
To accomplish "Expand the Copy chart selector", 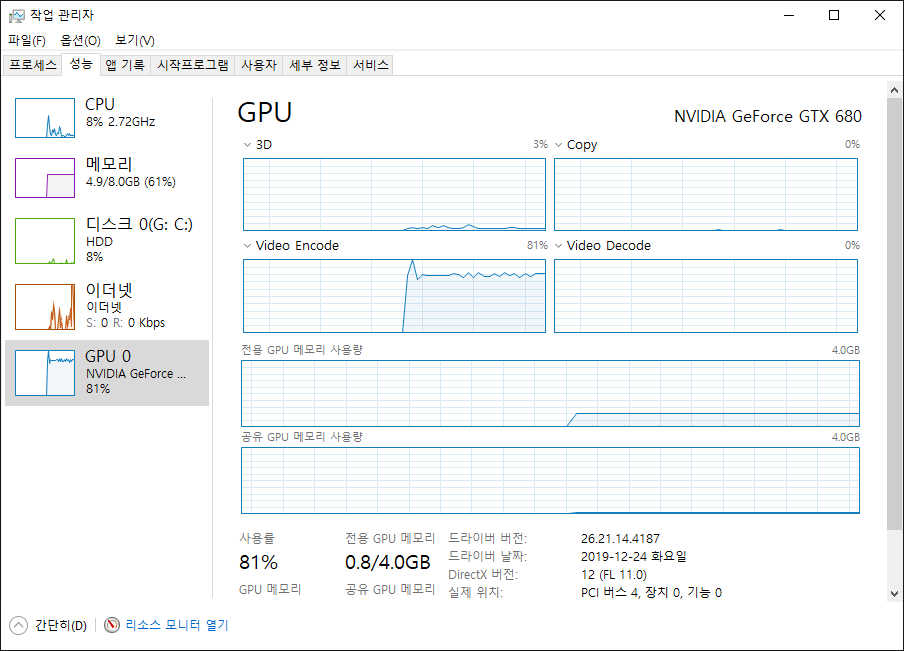I will 558,144.
